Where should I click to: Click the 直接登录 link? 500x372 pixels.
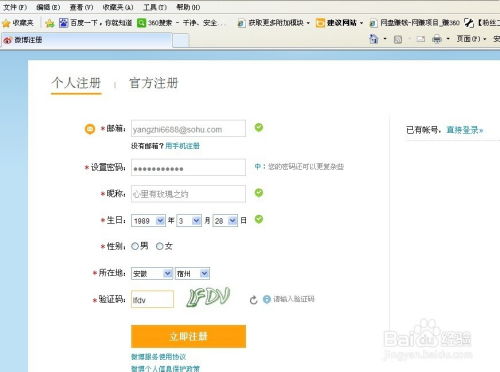point(464,130)
